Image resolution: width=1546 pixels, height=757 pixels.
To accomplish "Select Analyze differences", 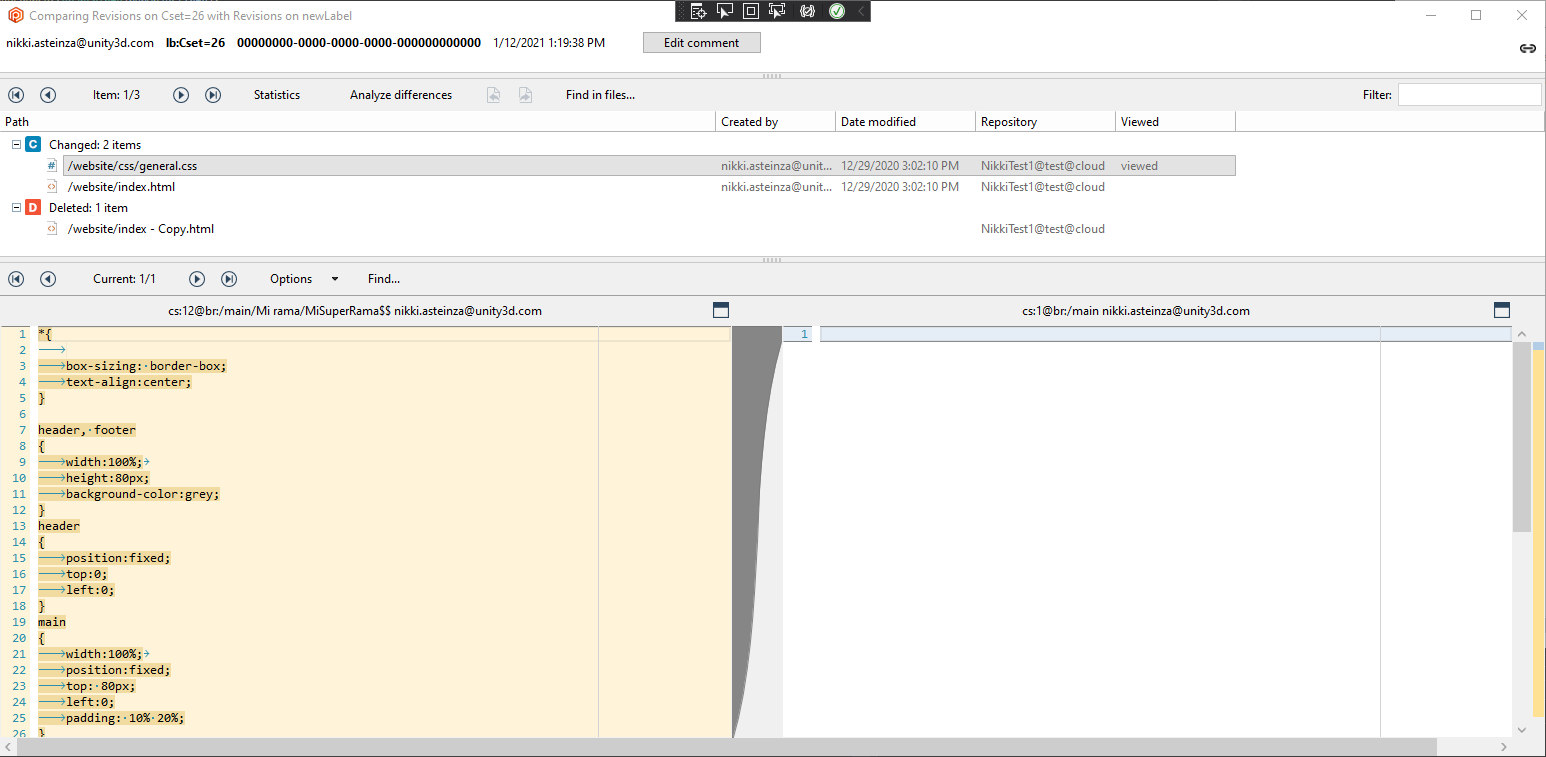I will [400, 94].
